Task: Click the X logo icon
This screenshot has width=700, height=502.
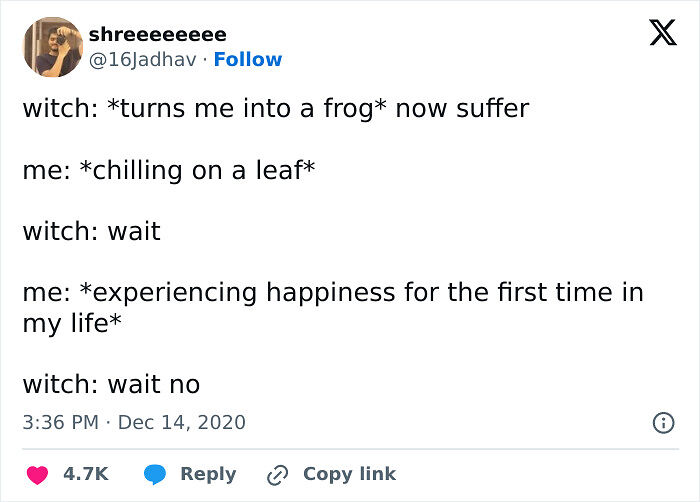Action: (x=656, y=34)
